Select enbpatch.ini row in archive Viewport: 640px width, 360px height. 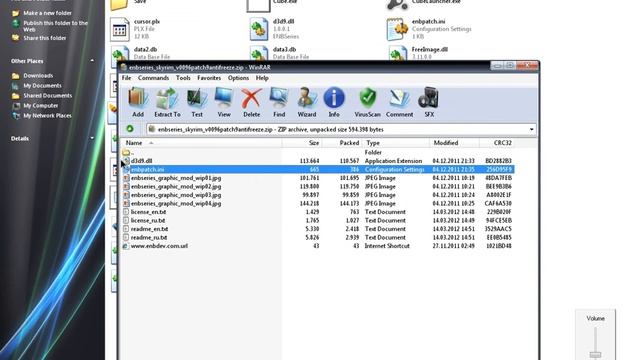pyautogui.click(x=318, y=169)
